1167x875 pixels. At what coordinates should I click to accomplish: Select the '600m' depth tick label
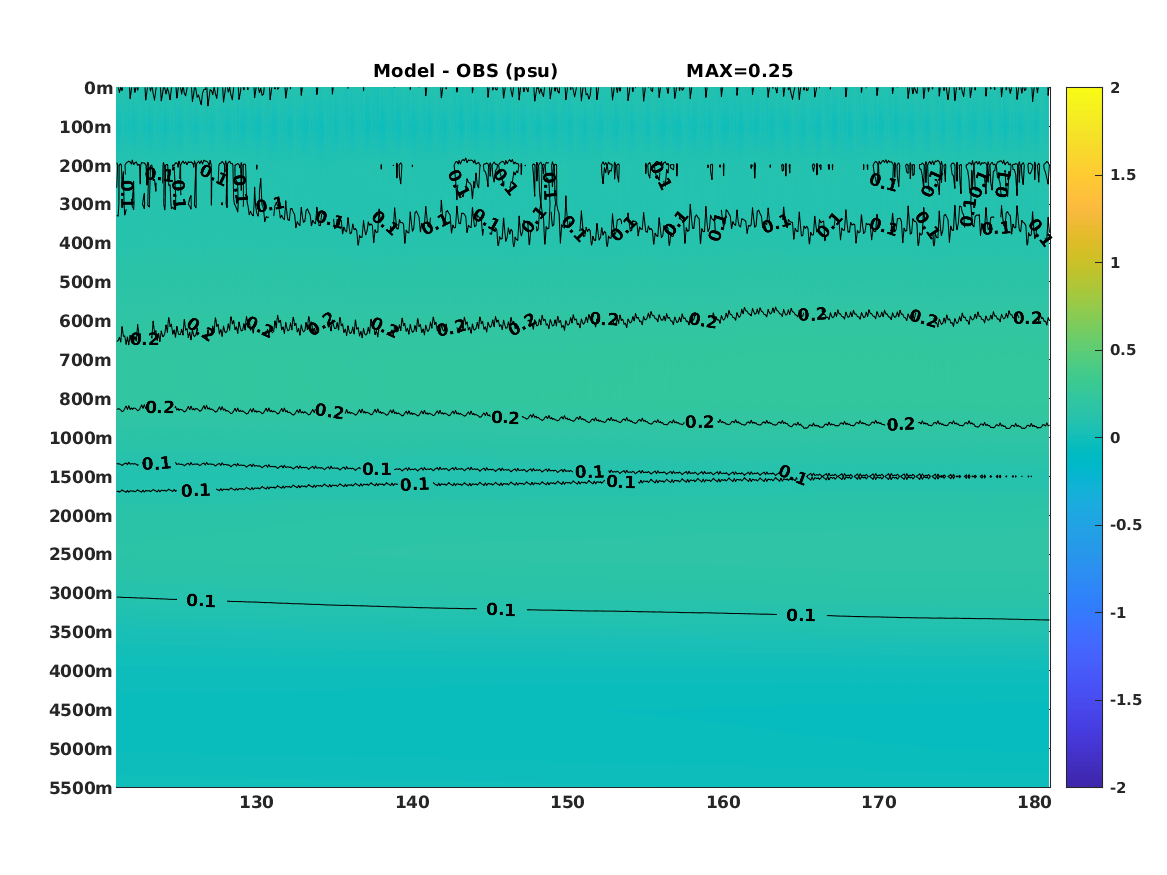coord(86,321)
